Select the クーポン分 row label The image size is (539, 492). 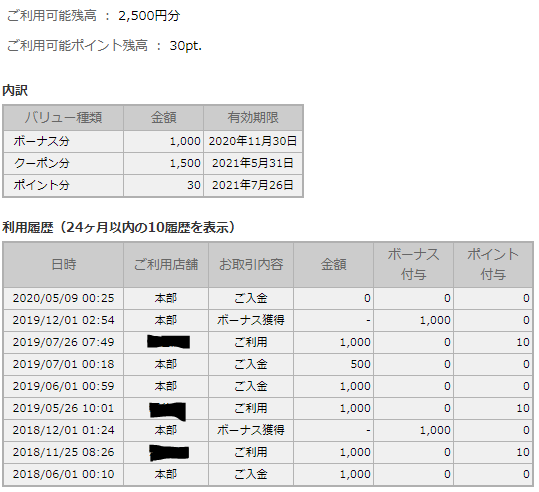42,163
